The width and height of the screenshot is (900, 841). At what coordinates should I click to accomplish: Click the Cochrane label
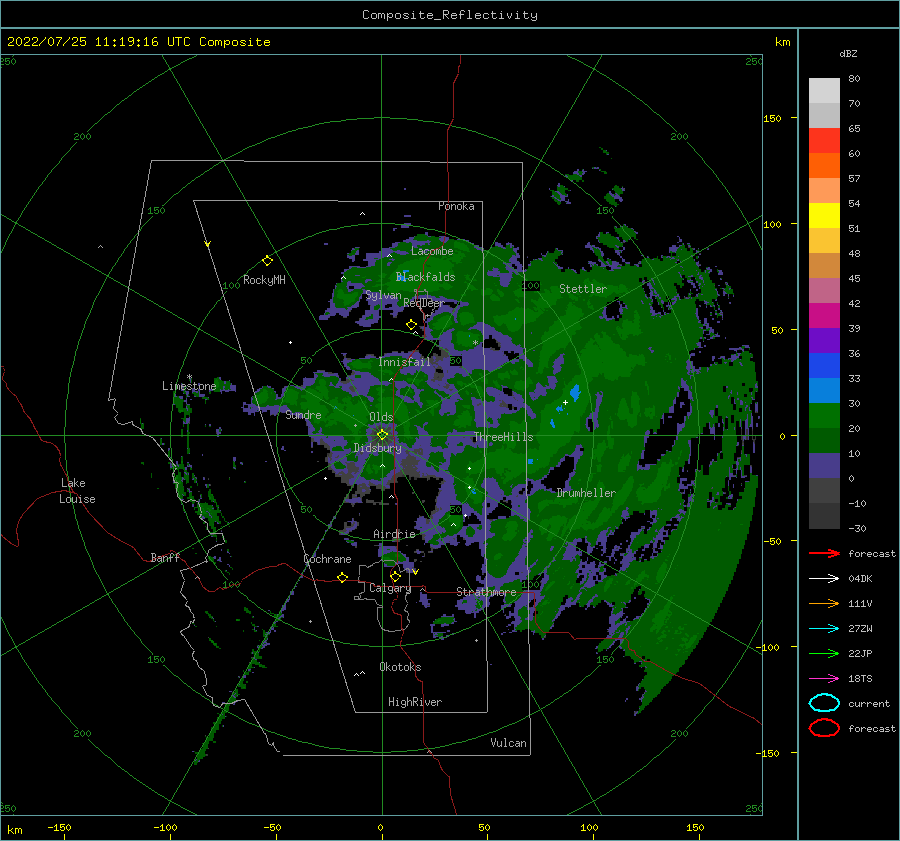coord(327,559)
